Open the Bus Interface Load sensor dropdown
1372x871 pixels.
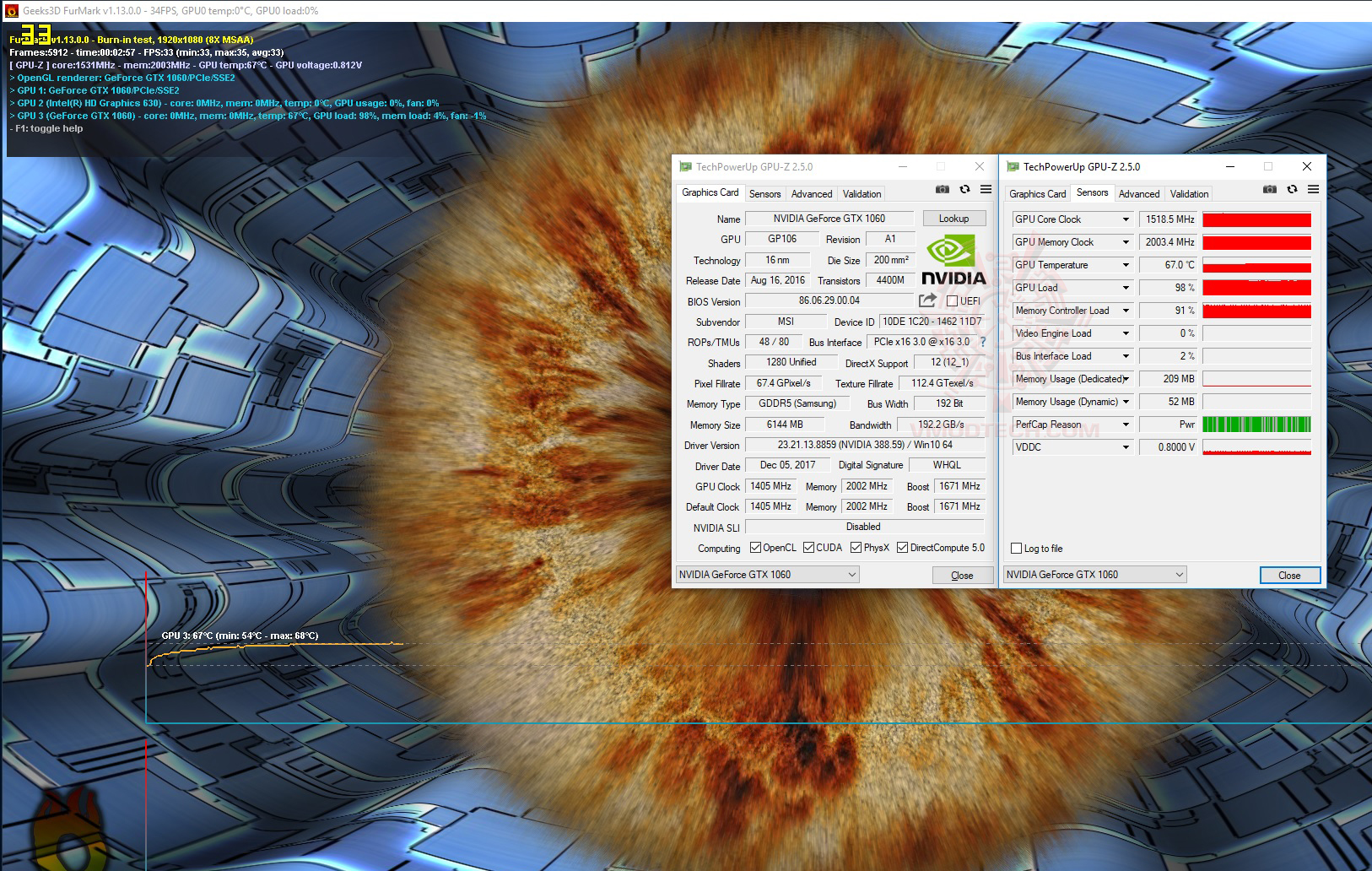coord(1125,356)
